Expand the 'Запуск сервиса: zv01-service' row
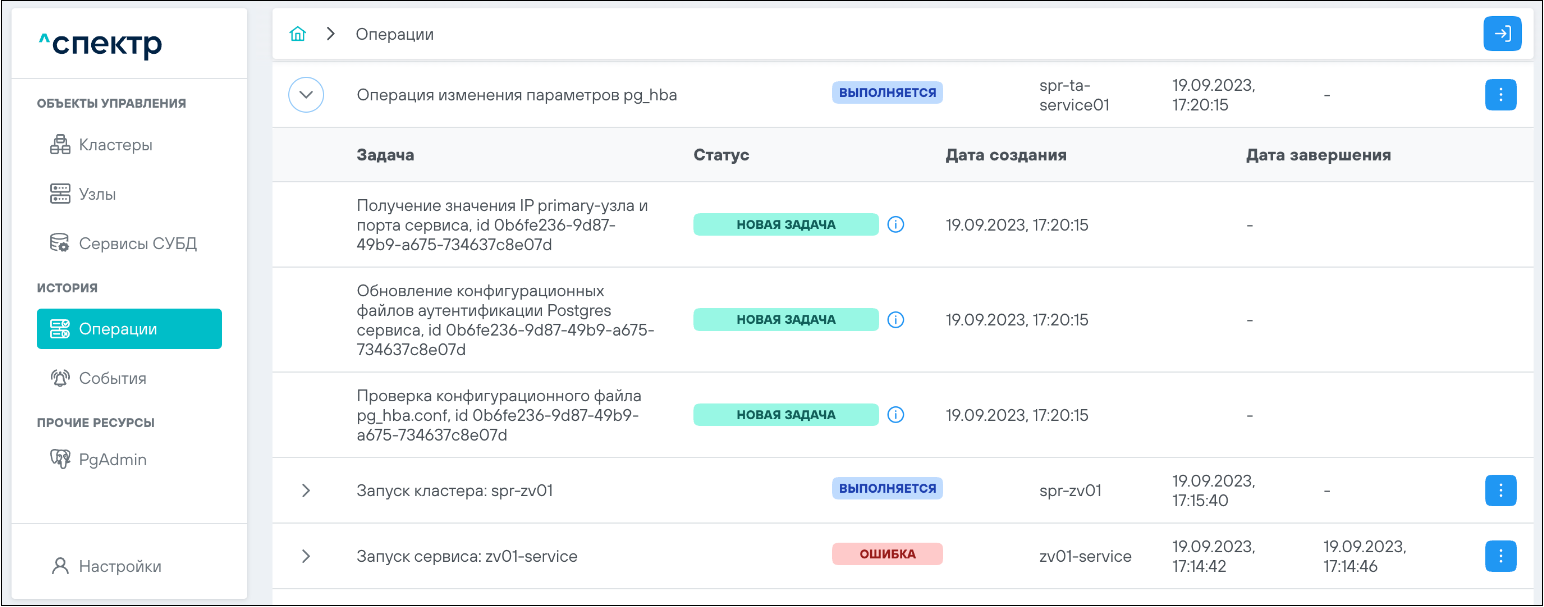The height and width of the screenshot is (607, 1544). coord(306,555)
